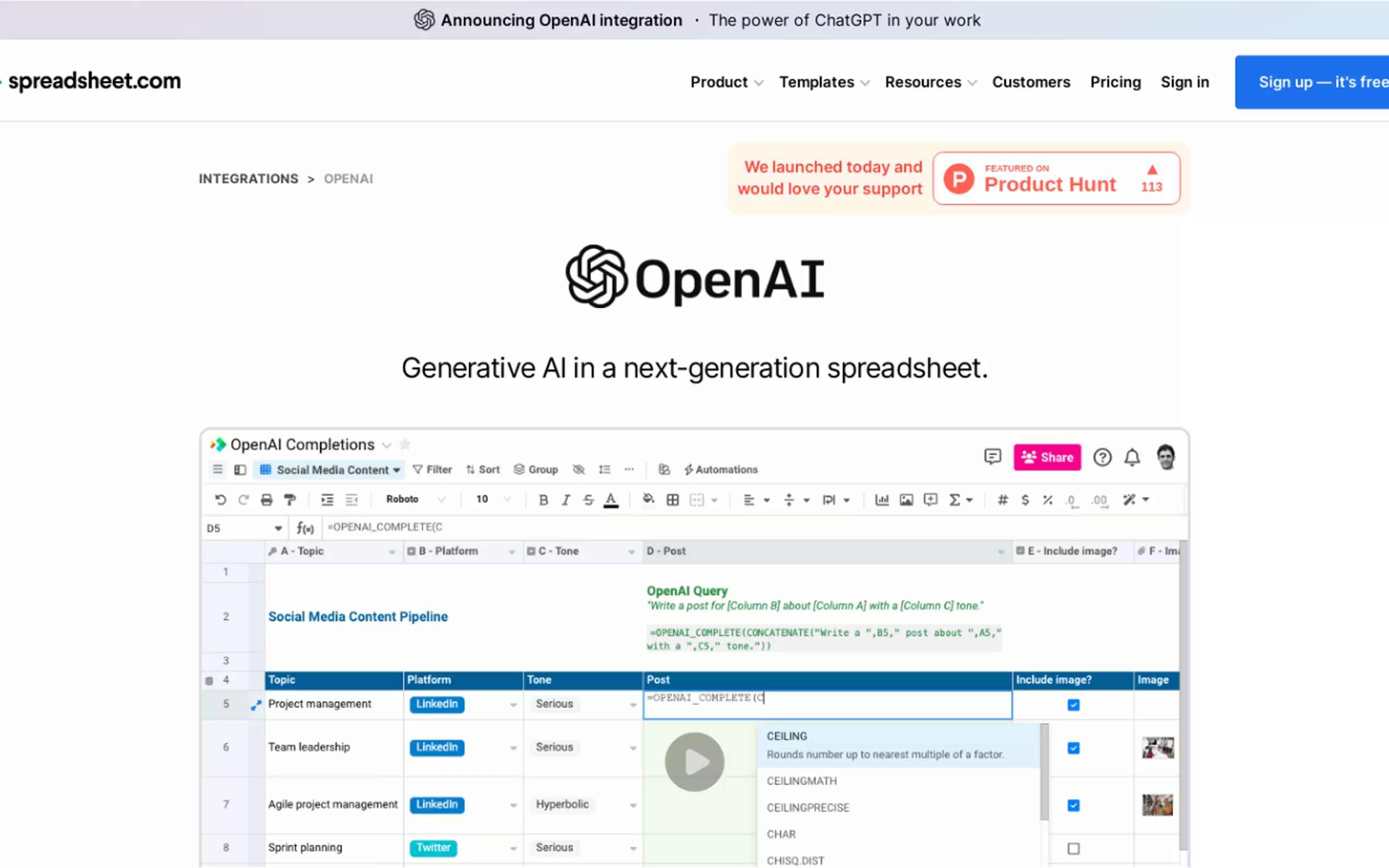Screen dimensions: 1389x868
Task: Open the fill color tool
Action: coord(647,500)
